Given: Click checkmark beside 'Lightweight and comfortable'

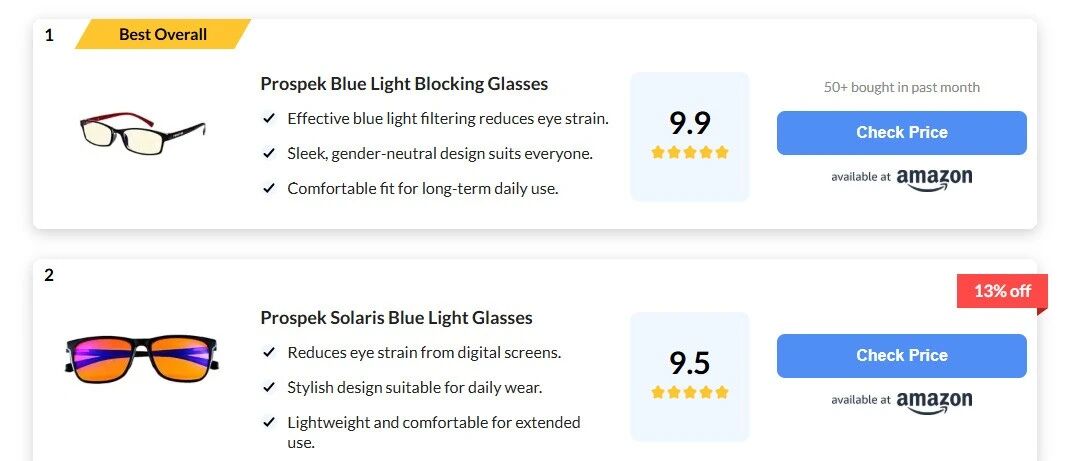Looking at the screenshot, I should [269, 422].
